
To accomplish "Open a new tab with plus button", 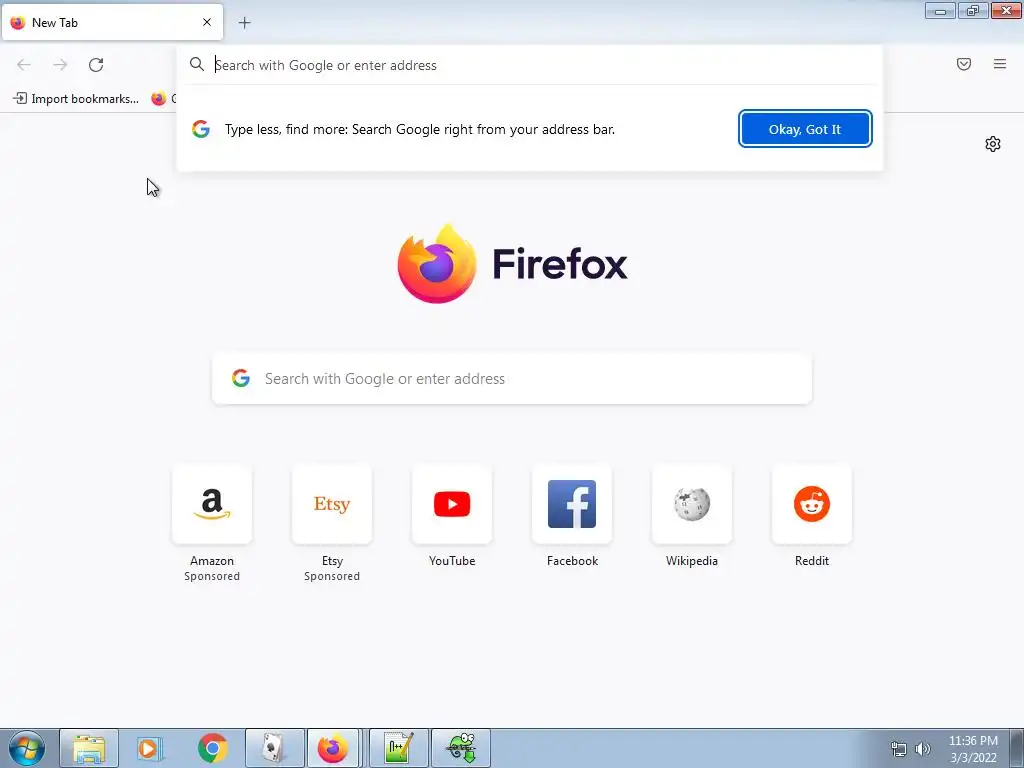I will pos(244,23).
